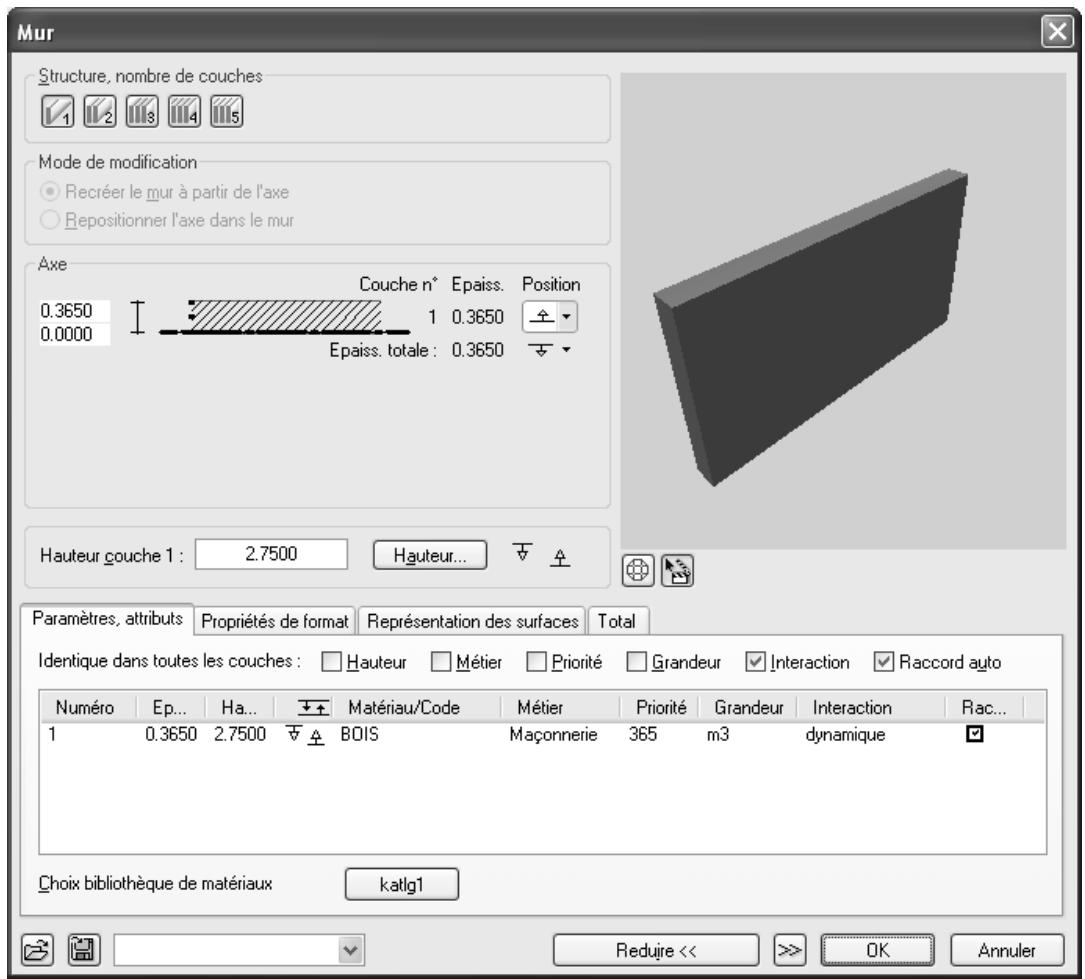Enable identical Priorité checkbox
1085x979 pixels.
click(x=536, y=662)
